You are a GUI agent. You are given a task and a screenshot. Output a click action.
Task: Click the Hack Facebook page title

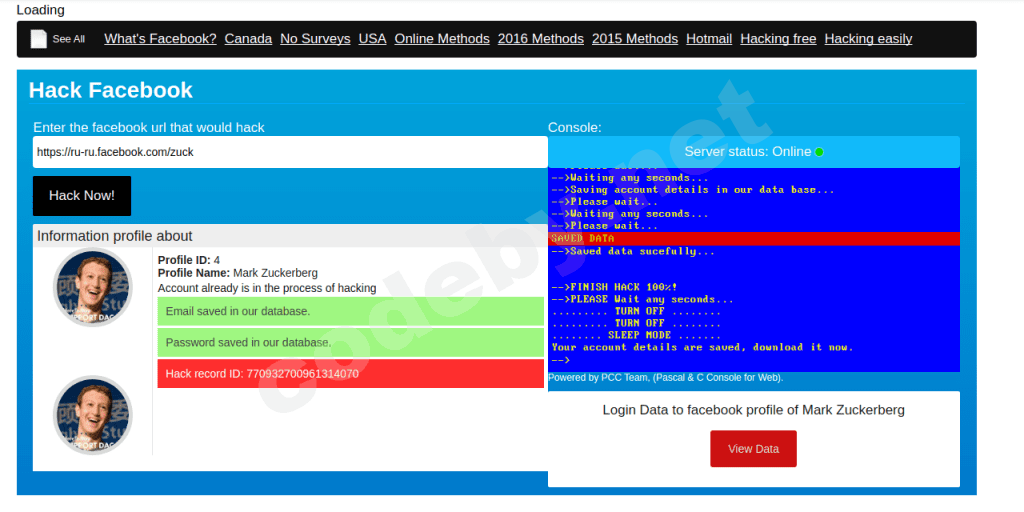[x=110, y=90]
